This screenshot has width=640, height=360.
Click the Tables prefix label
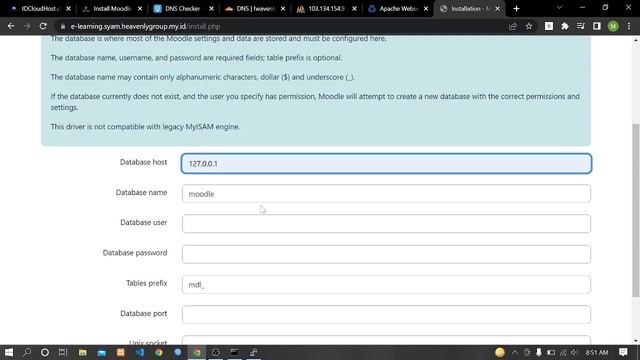pos(147,283)
